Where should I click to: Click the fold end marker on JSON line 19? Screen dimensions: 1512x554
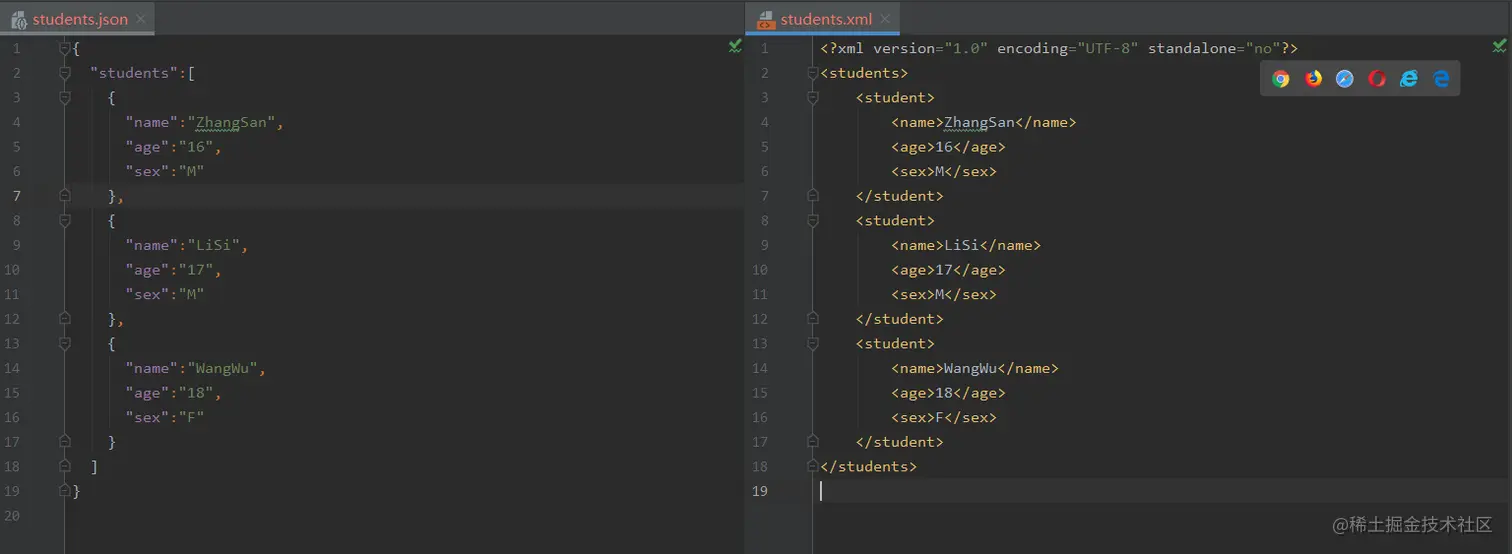pos(65,491)
